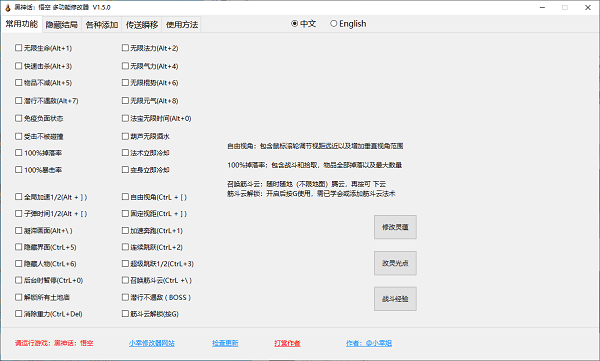Click the 筋斗云解锁 description line
Viewport: 600px width, 361px height.
coord(311,194)
